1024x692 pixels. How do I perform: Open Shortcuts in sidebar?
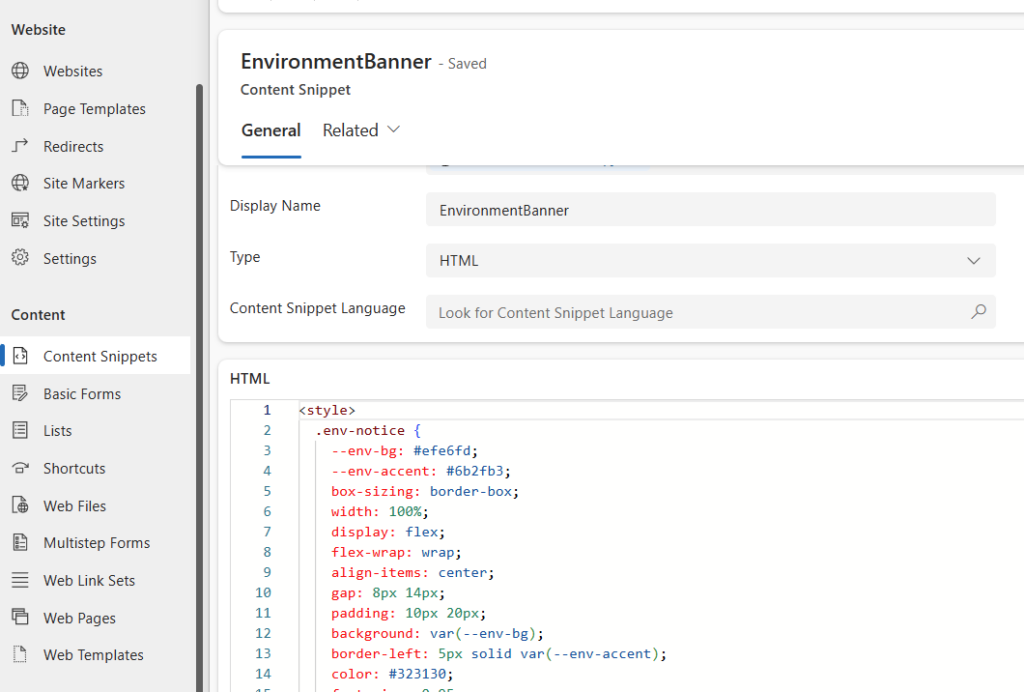point(95,468)
